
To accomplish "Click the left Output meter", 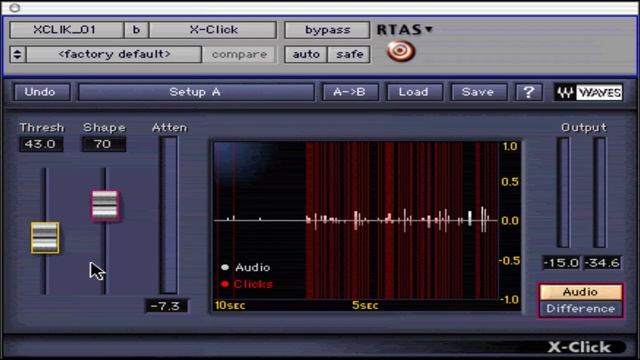I will 563,193.
